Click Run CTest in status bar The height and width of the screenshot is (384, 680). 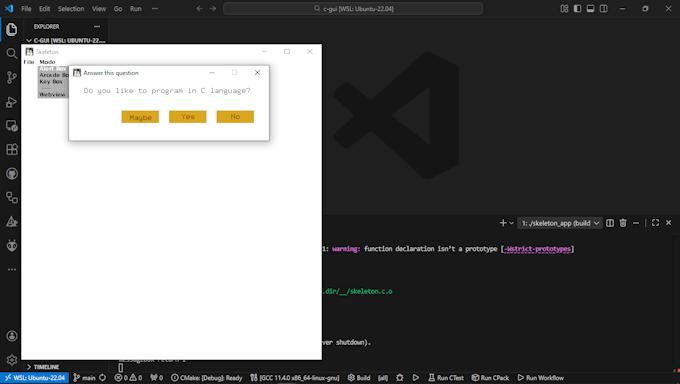click(446, 378)
